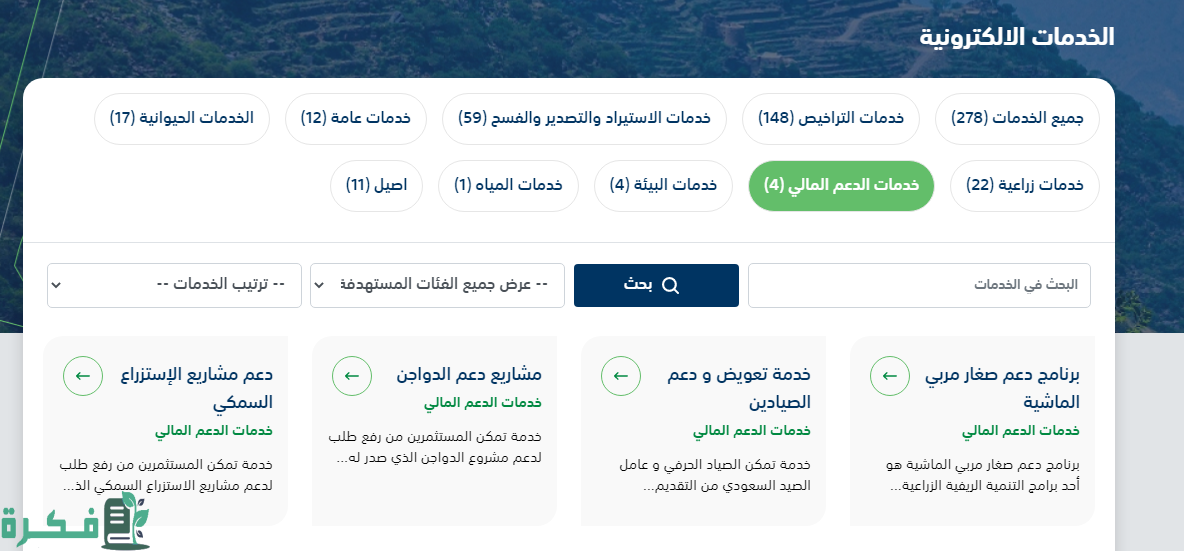Switch to خدمات زراعية (22) tab
Image resolution: width=1184 pixels, height=551 pixels.
(x=1024, y=185)
